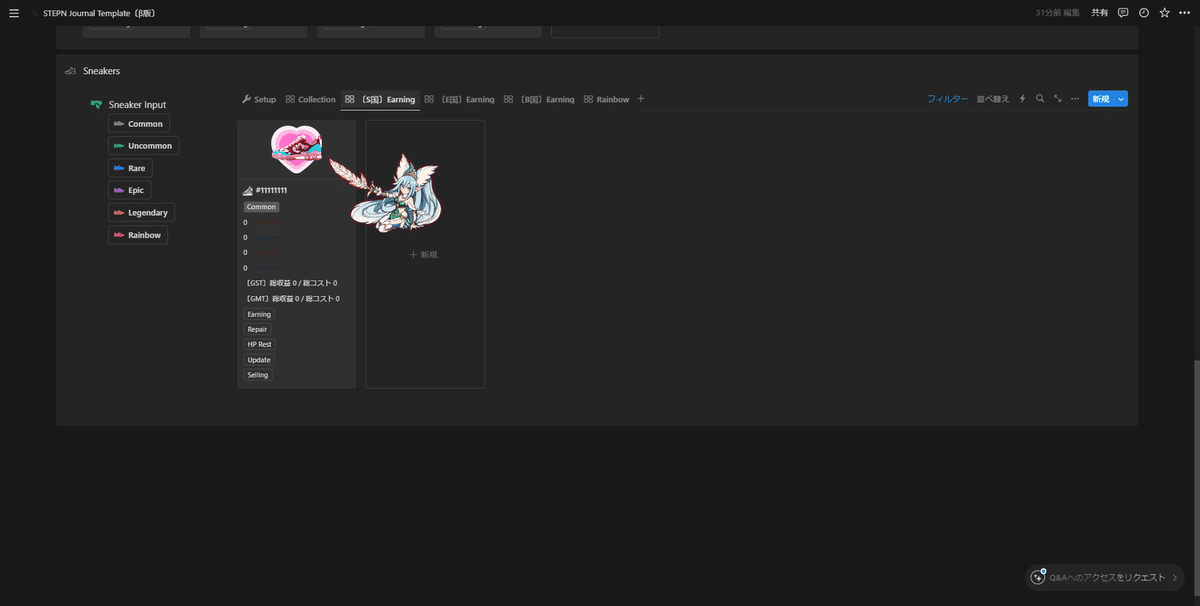The image size is (1200, 606).
Task: Open database as full page icon
Action: coord(1058,99)
